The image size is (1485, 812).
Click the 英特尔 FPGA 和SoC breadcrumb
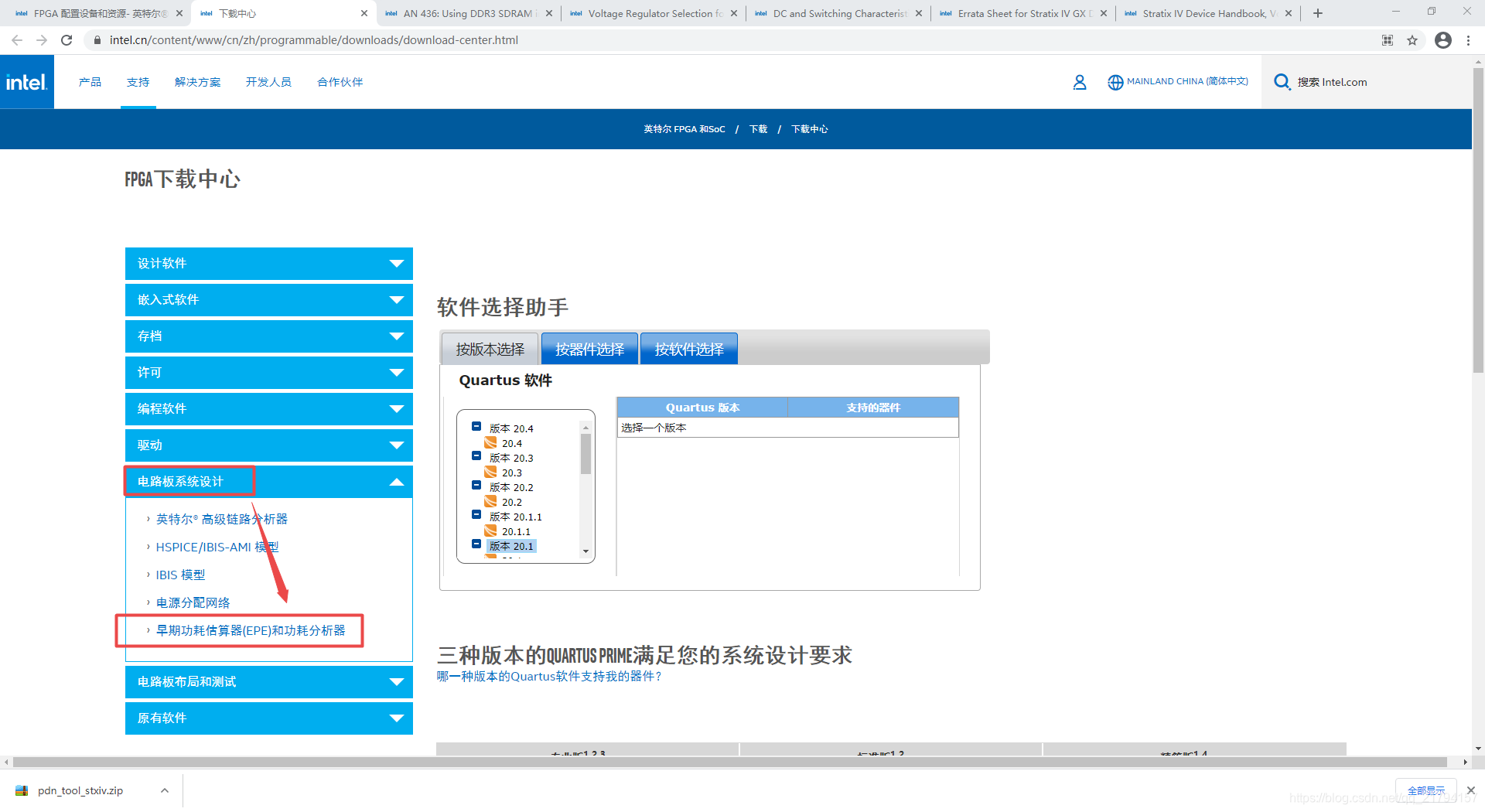[684, 129]
